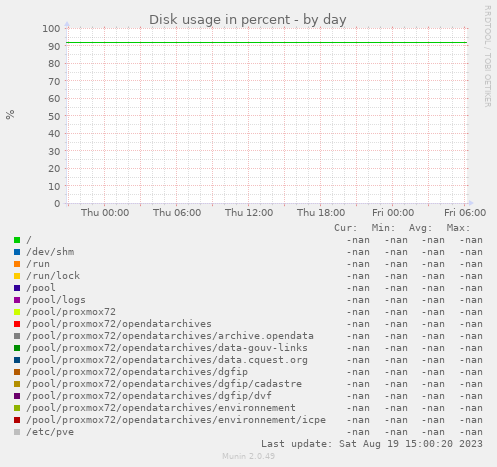Click the olive swatch for dgfip/cadastre
Screen dimensions: 497x467
pos(17,384)
